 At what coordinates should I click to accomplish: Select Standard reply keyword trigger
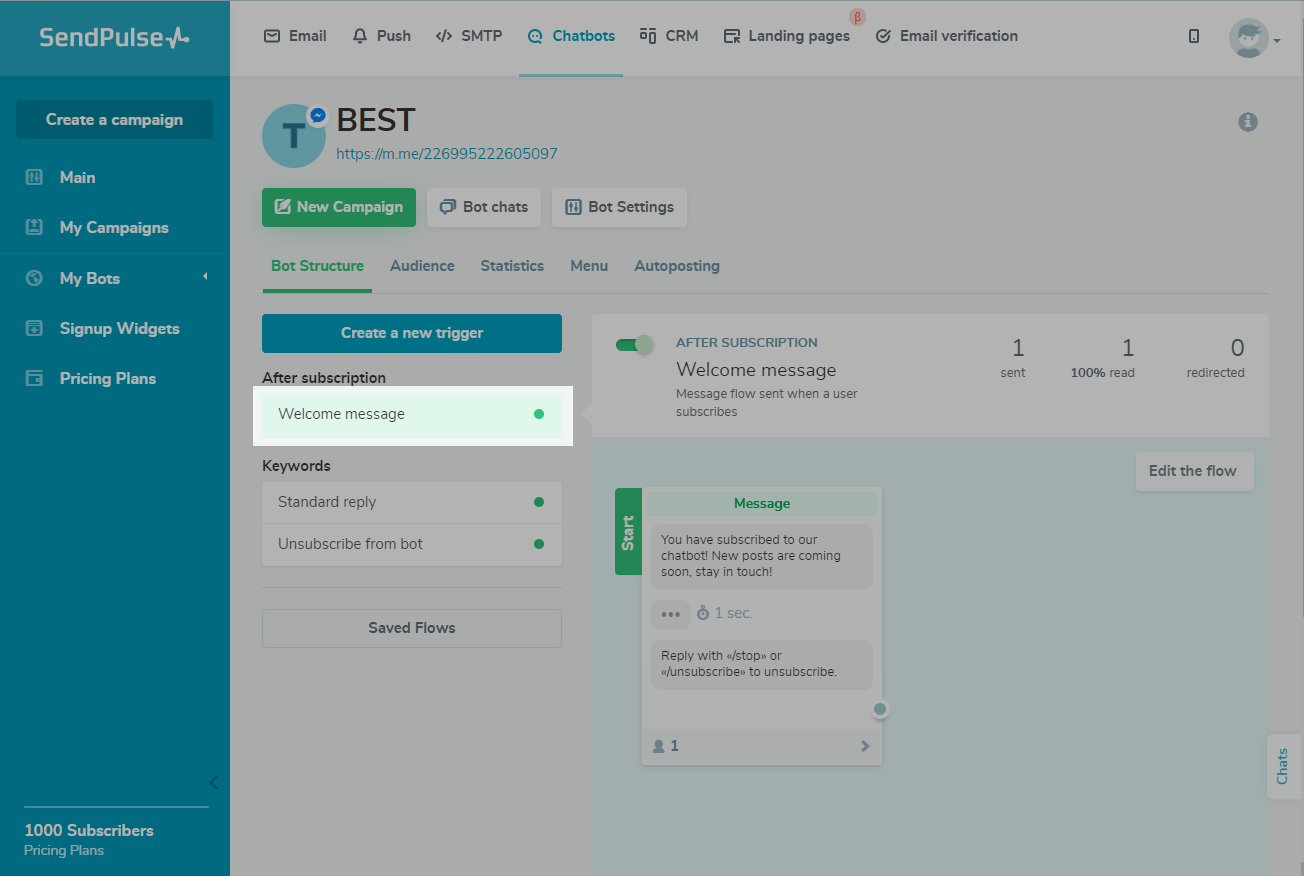tap(411, 502)
